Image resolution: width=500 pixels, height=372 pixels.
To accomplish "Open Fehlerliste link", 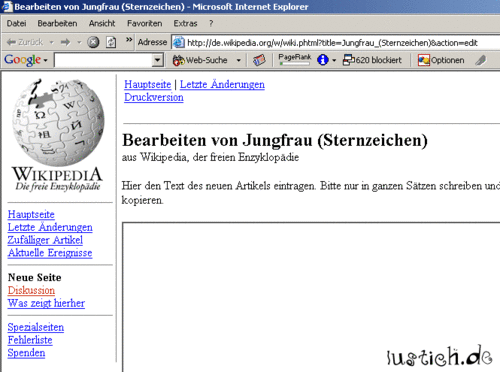I will (x=30, y=340).
